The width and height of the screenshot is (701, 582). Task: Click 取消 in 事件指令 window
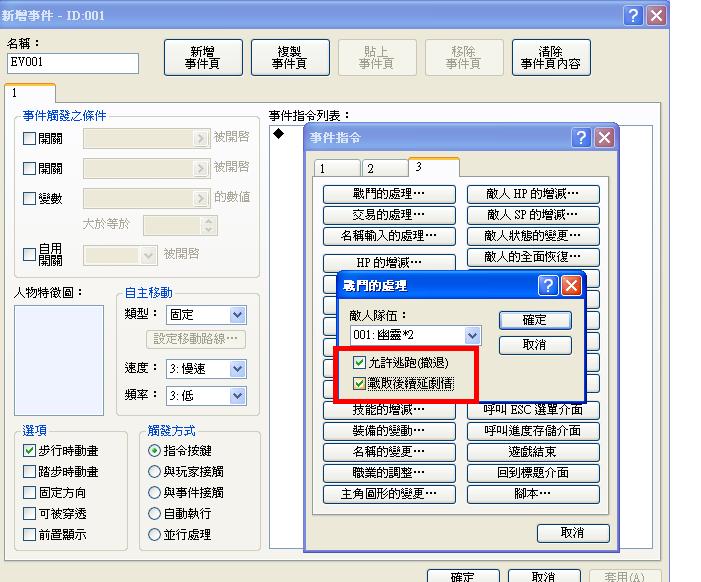point(573,533)
